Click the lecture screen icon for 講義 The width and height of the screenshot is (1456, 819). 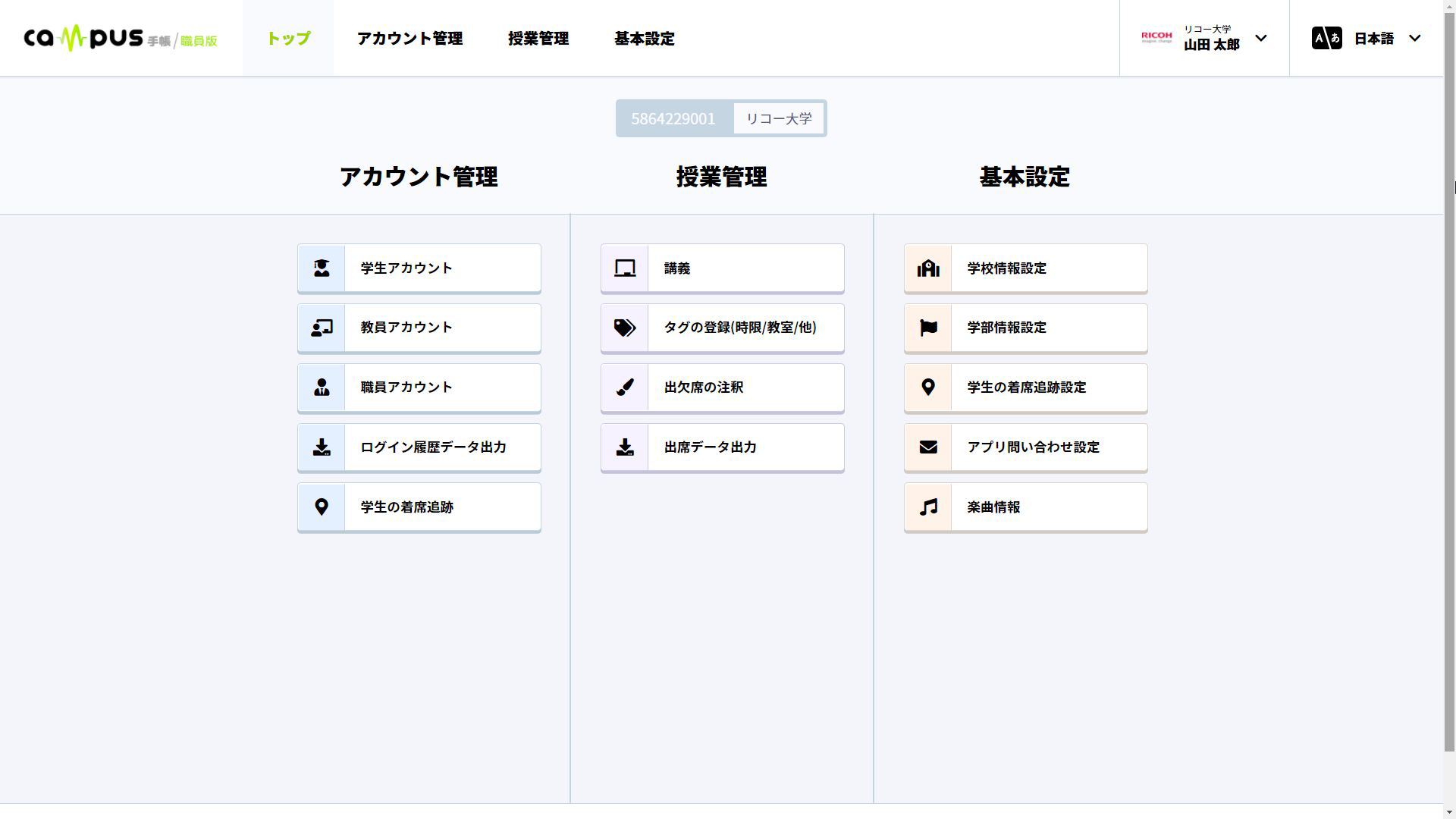[625, 268]
